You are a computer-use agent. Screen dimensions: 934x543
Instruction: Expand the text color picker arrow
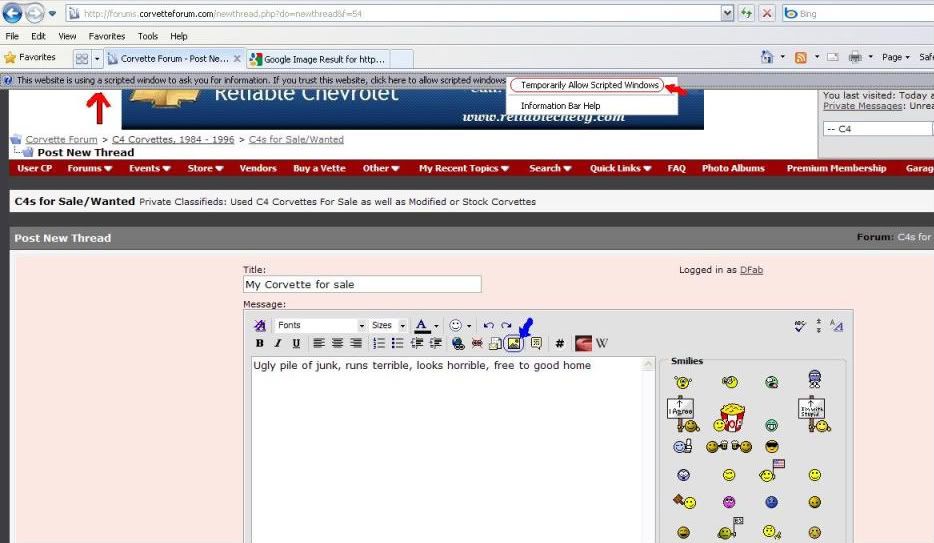click(x=436, y=326)
